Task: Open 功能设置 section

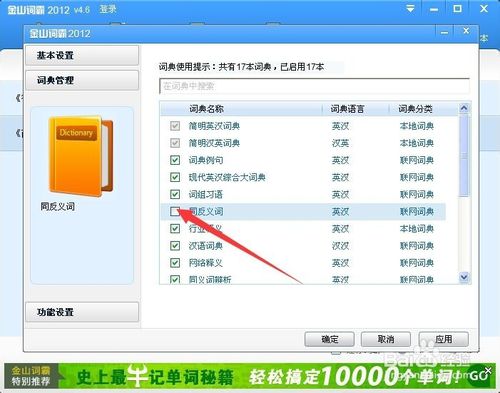Action: pyautogui.click(x=82, y=312)
